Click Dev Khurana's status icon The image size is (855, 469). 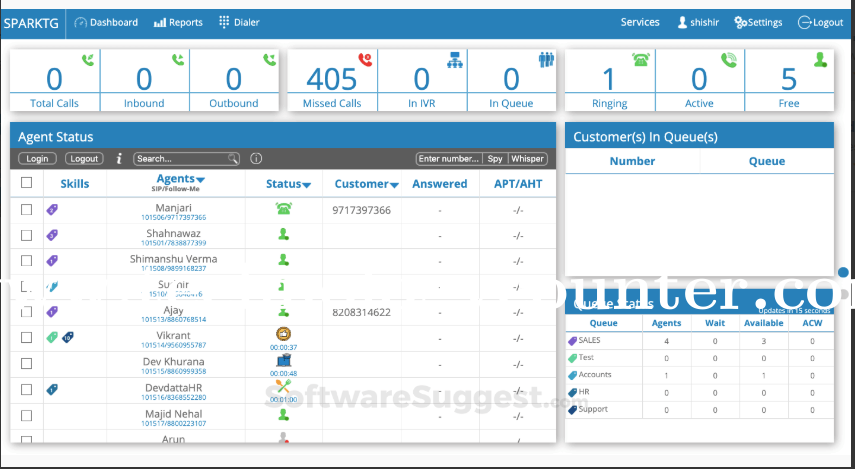click(283, 360)
